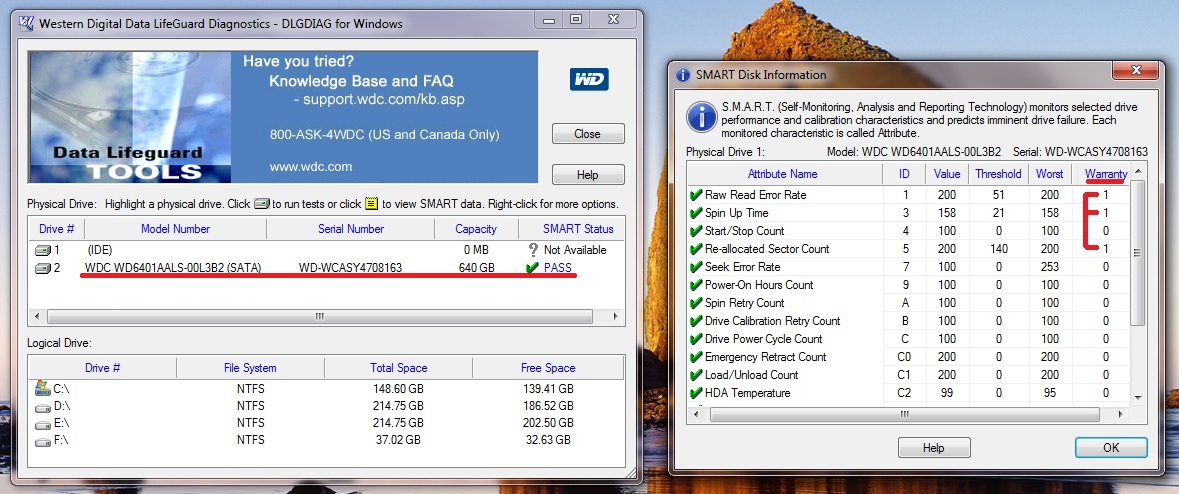Click the question mark Not Available status icon

click(533, 250)
